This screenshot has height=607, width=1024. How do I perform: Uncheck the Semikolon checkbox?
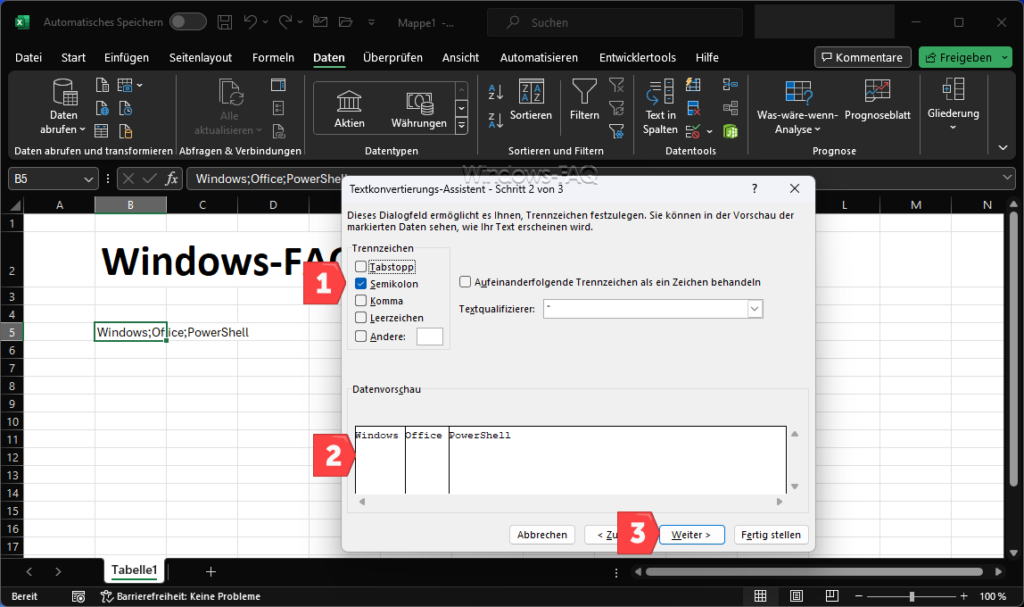tap(360, 284)
